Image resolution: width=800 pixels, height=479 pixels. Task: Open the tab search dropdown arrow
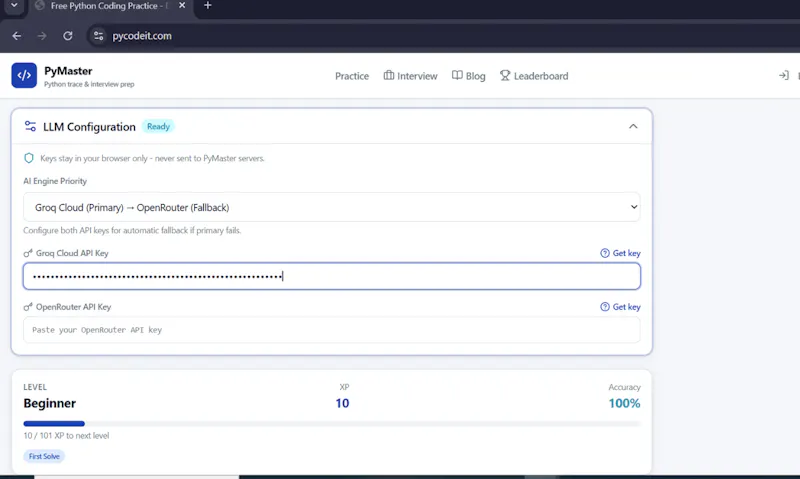14,5
